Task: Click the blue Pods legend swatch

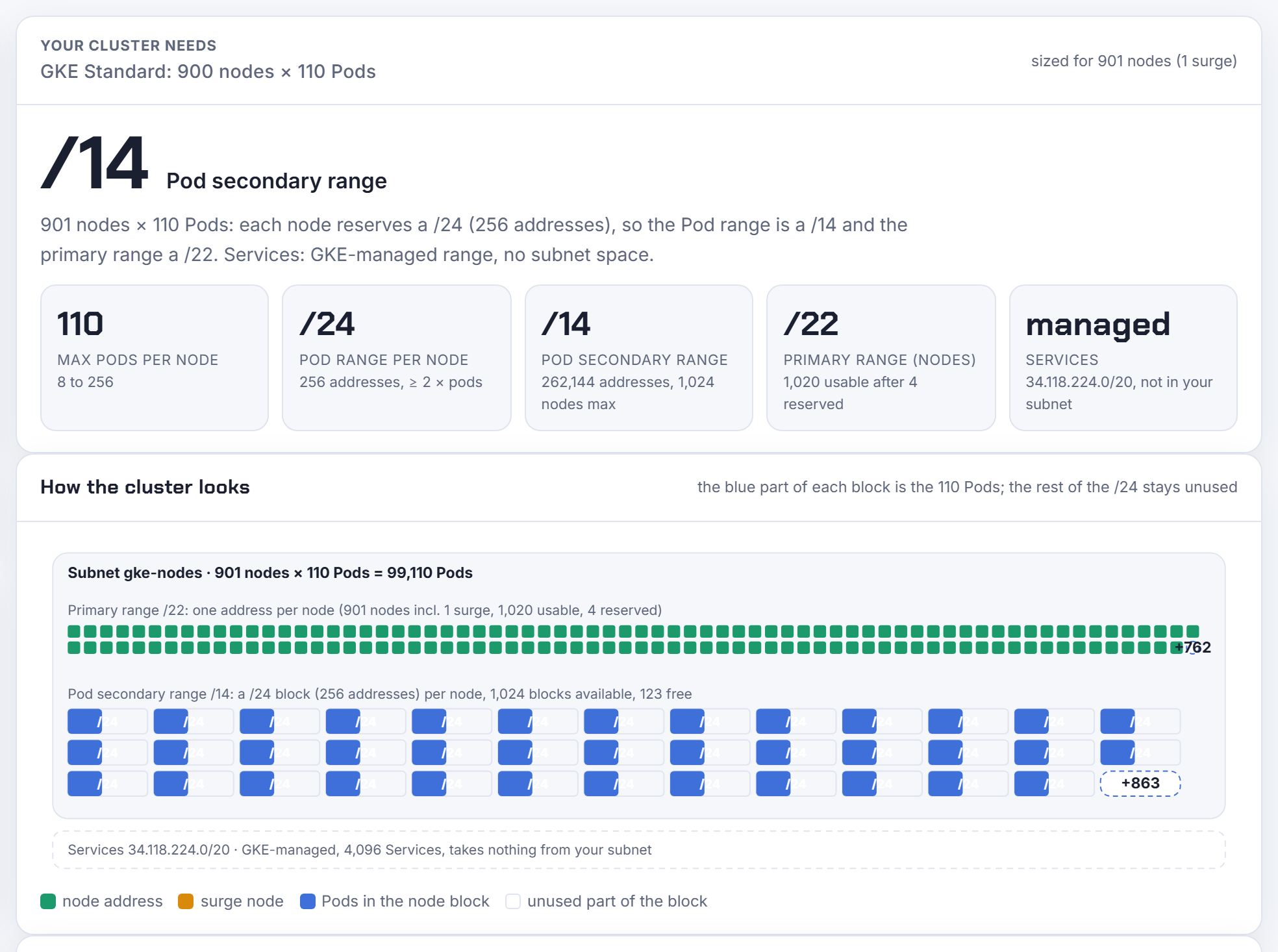Action: [x=308, y=901]
